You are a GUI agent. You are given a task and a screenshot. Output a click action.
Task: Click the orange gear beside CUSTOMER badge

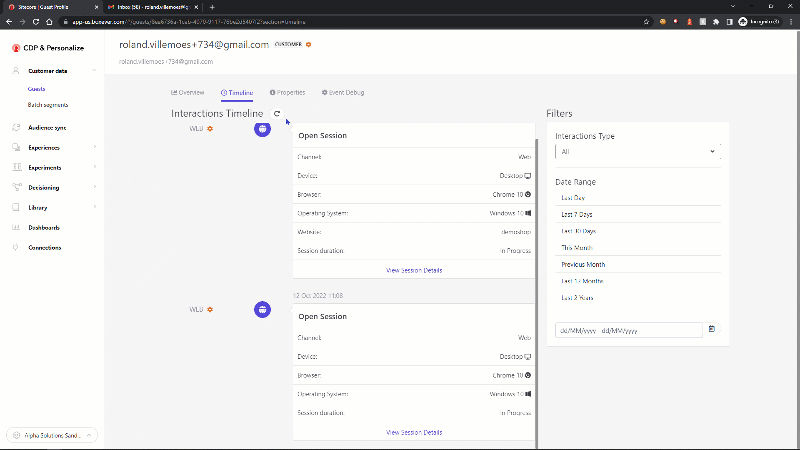pos(309,44)
